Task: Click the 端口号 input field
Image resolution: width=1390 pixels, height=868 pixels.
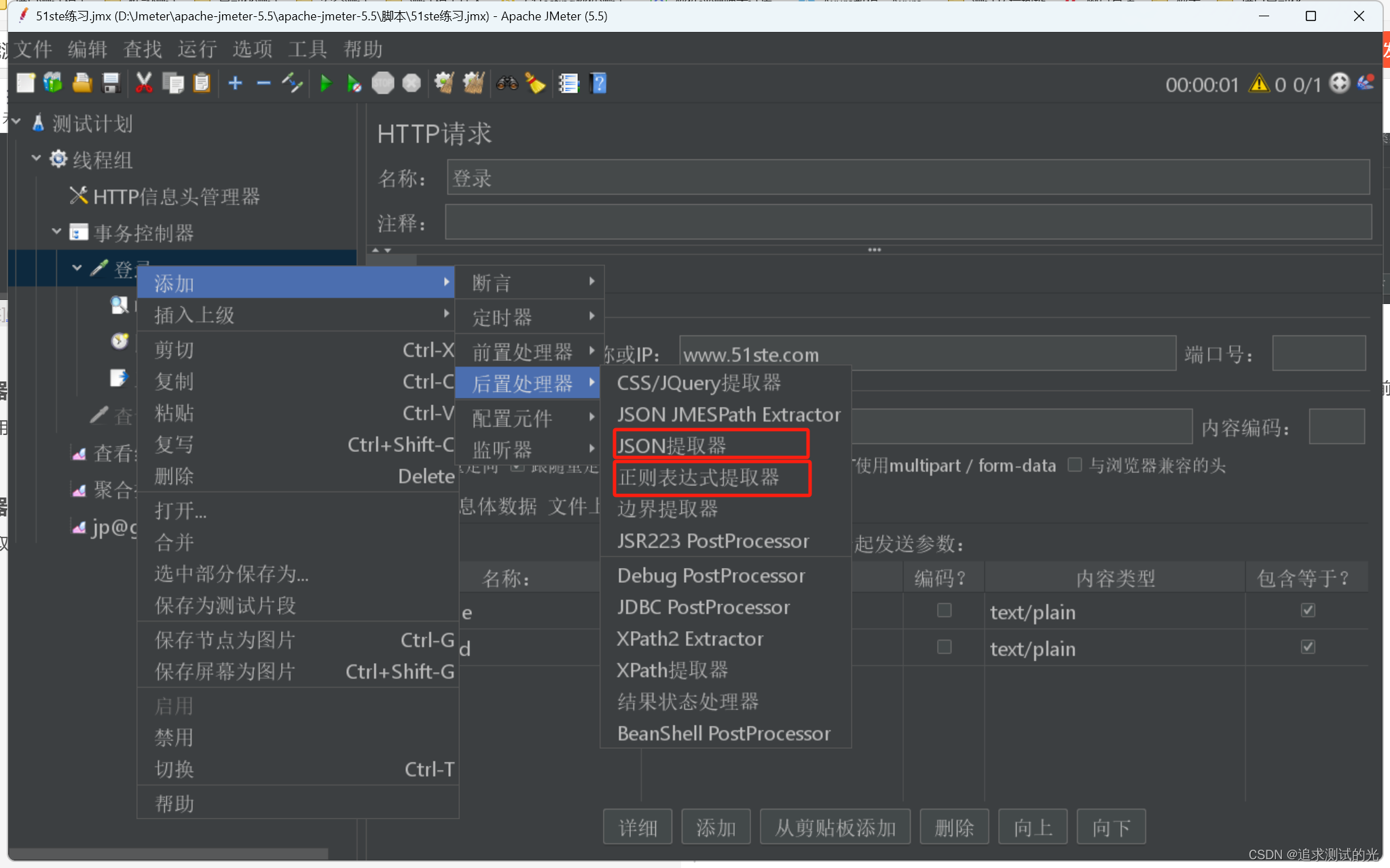Action: pyautogui.click(x=1319, y=354)
